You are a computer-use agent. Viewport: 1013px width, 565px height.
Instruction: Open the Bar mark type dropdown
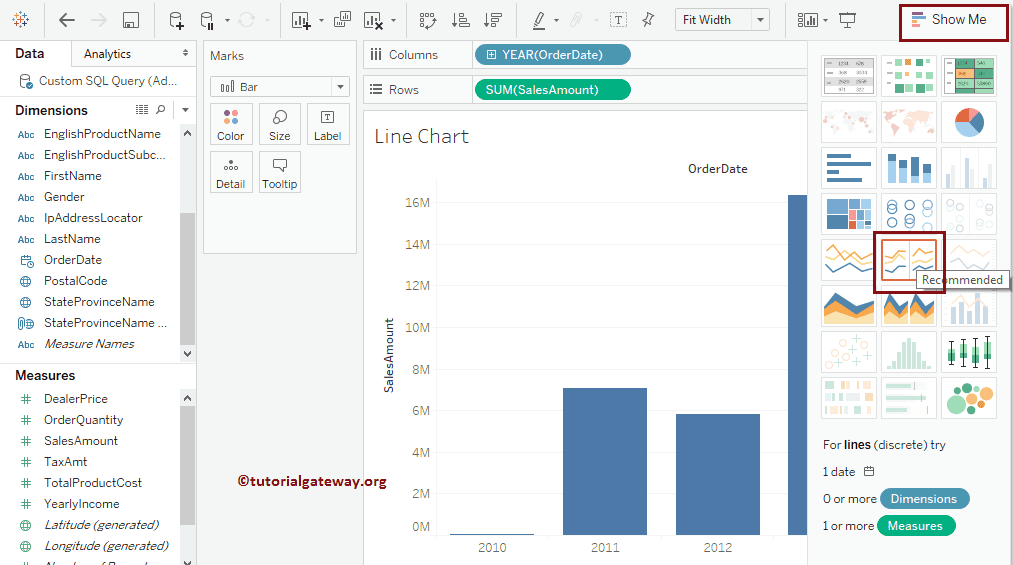tap(340, 87)
